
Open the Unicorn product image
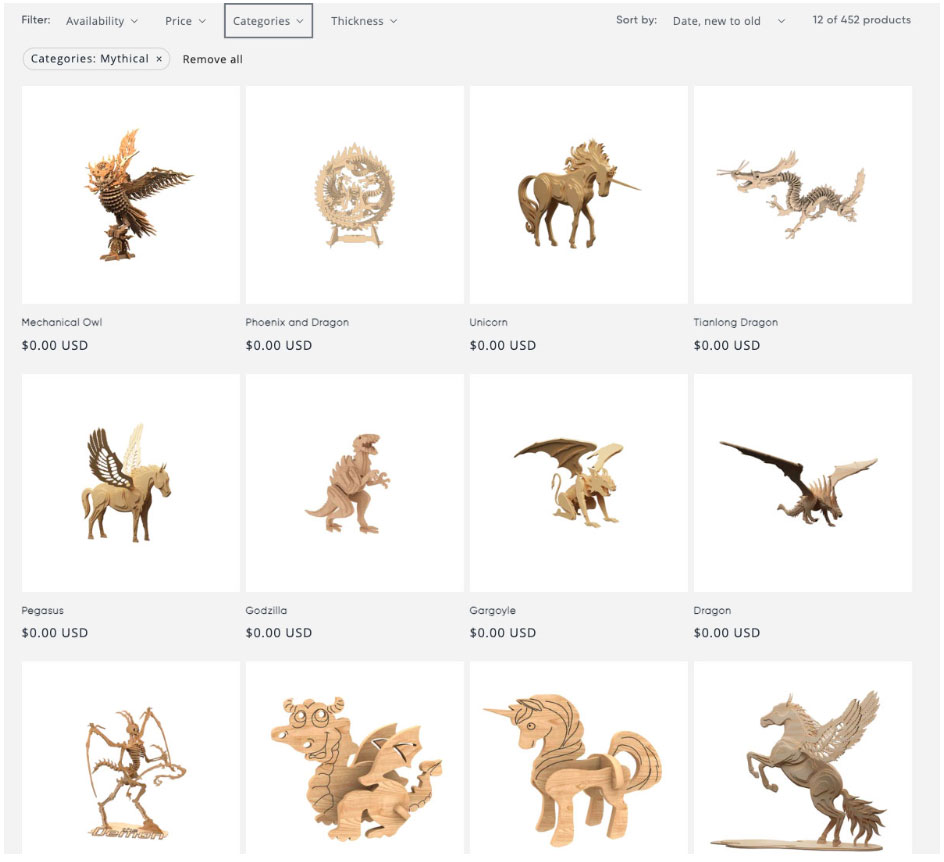pos(579,194)
